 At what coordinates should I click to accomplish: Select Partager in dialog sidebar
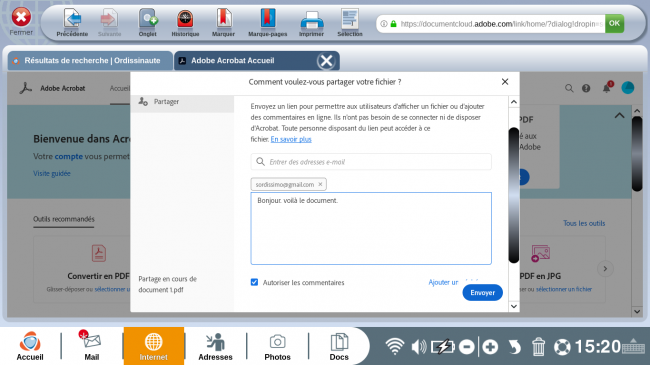point(182,102)
